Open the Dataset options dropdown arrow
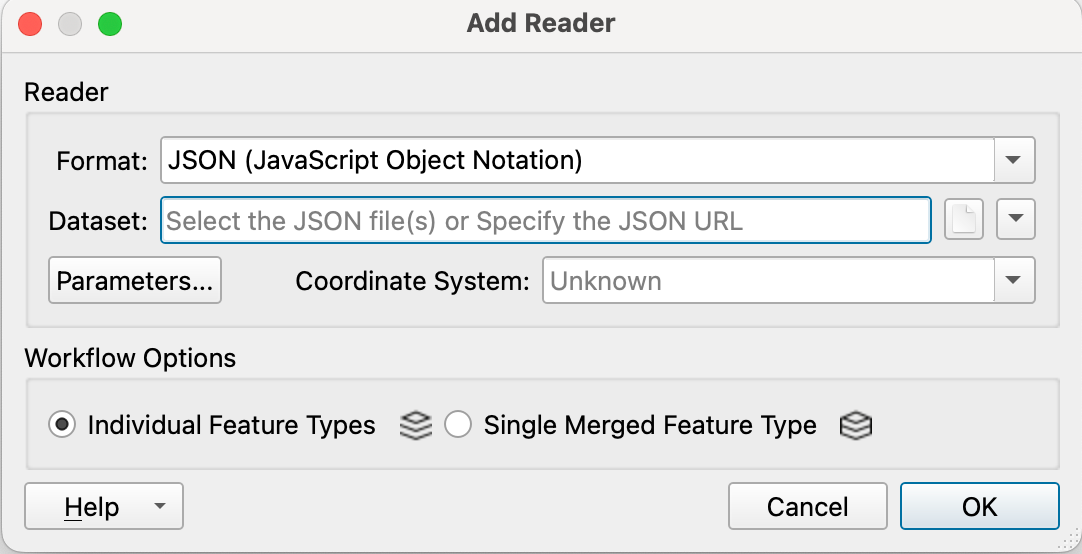Viewport: 1082px width, 554px height. click(x=1015, y=221)
